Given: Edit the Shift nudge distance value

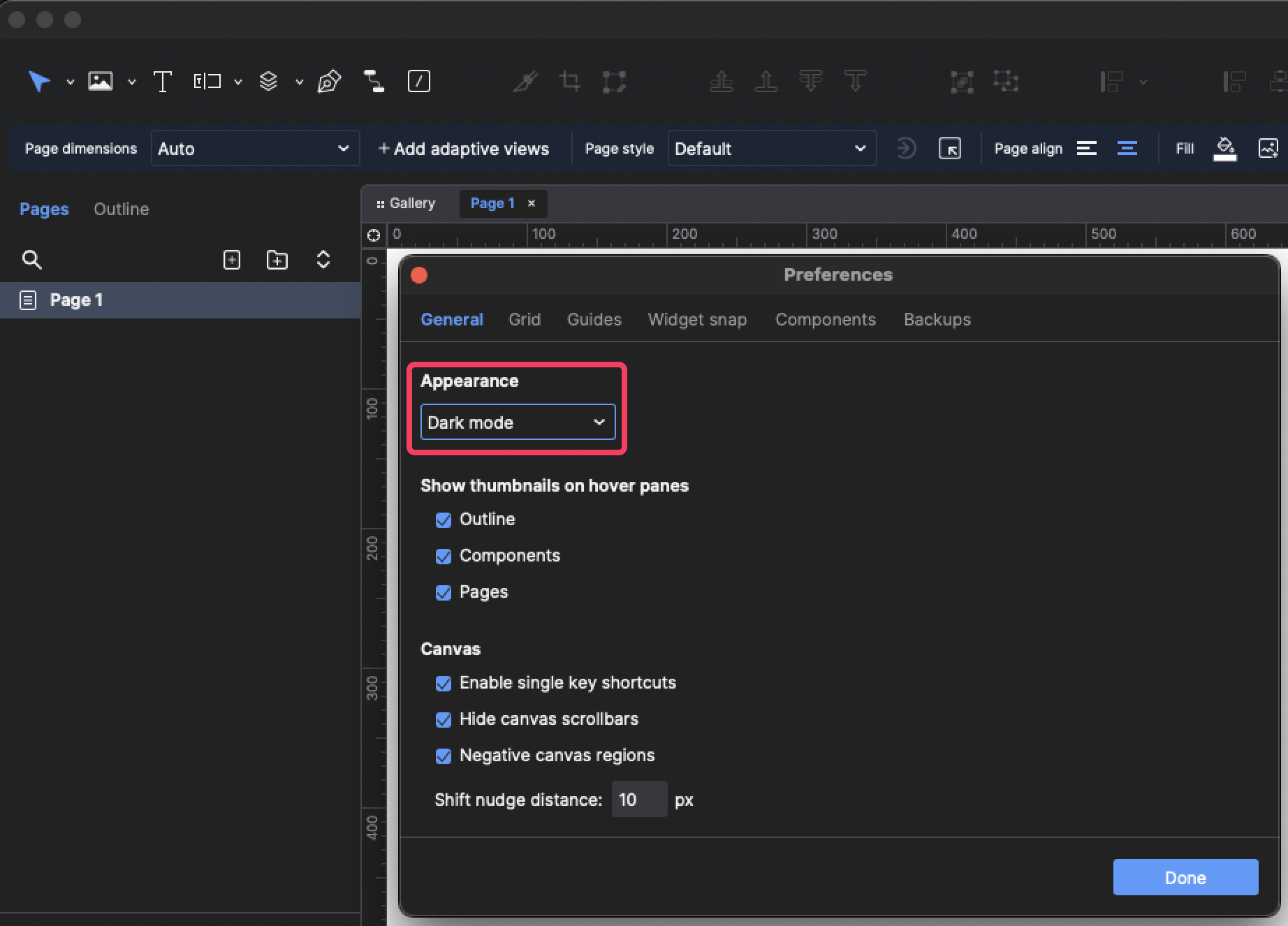Looking at the screenshot, I should [x=638, y=799].
